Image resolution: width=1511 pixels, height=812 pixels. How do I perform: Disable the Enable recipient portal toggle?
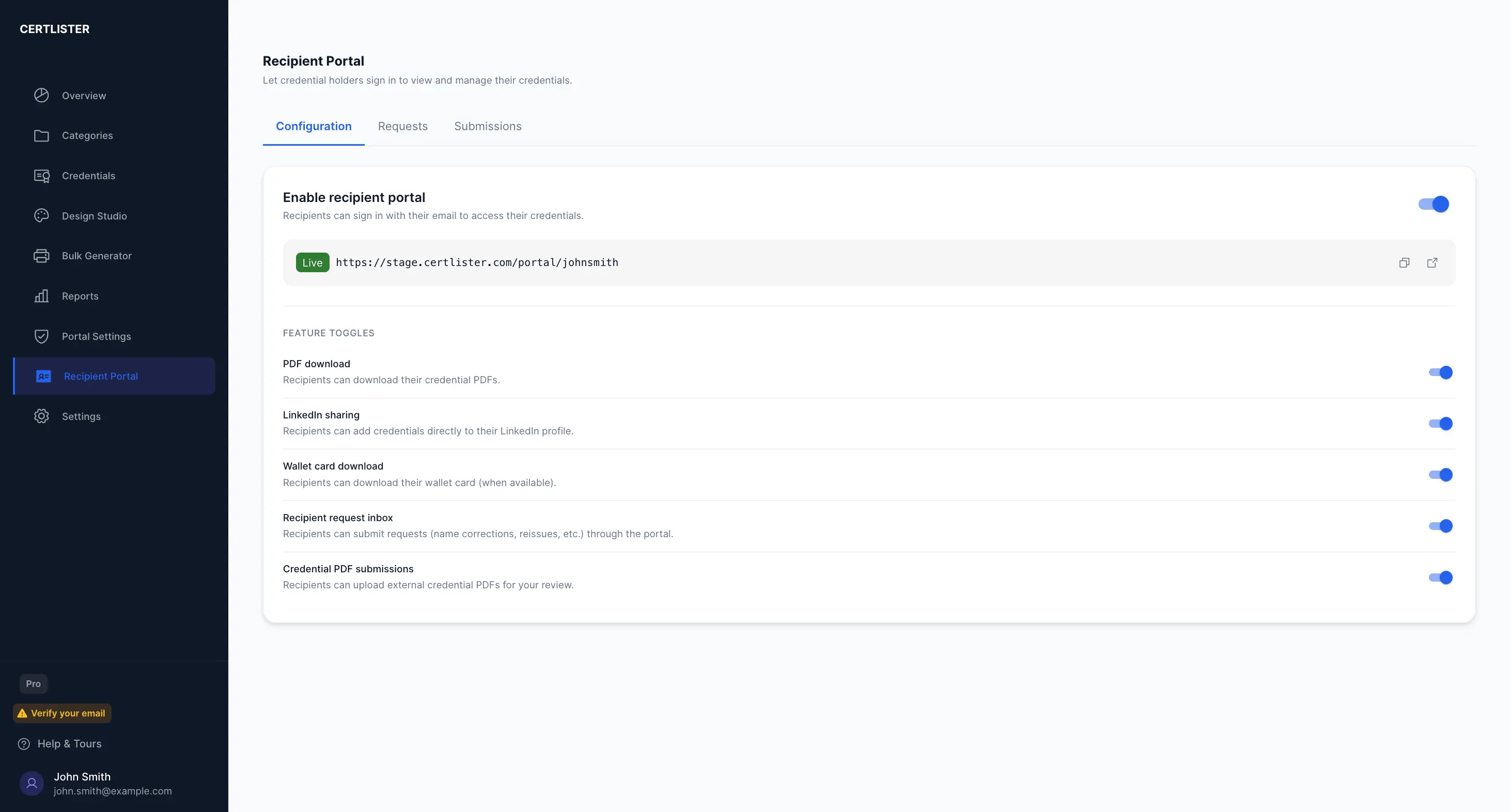[x=1434, y=204]
